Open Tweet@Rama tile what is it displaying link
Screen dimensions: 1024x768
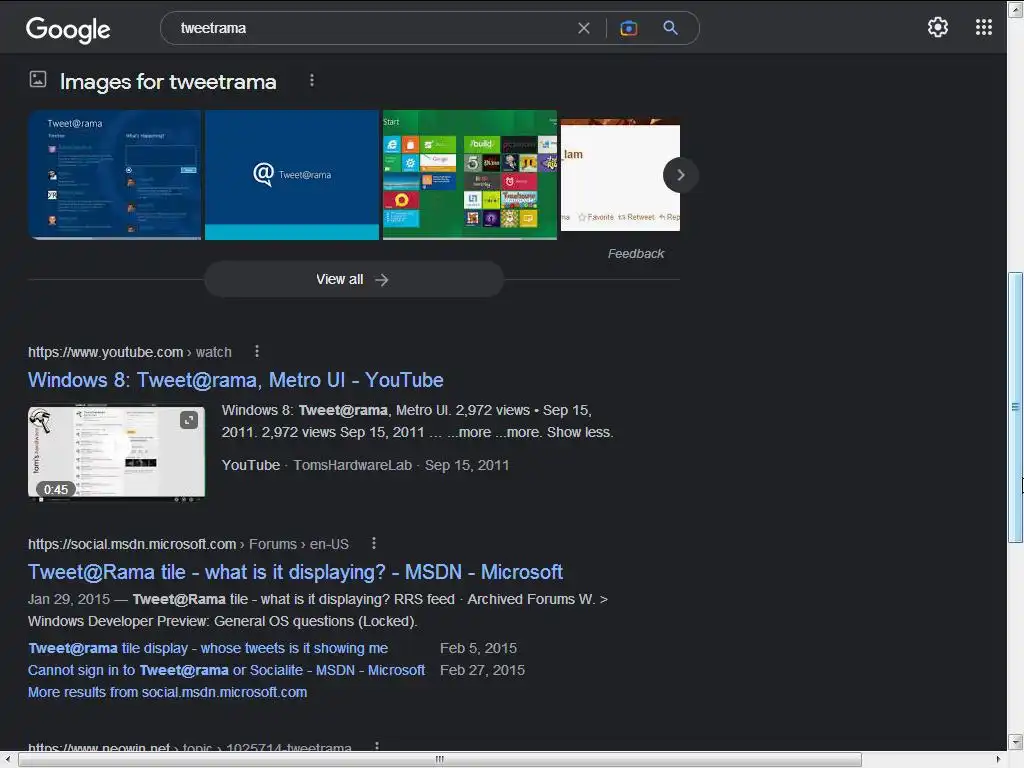point(295,572)
